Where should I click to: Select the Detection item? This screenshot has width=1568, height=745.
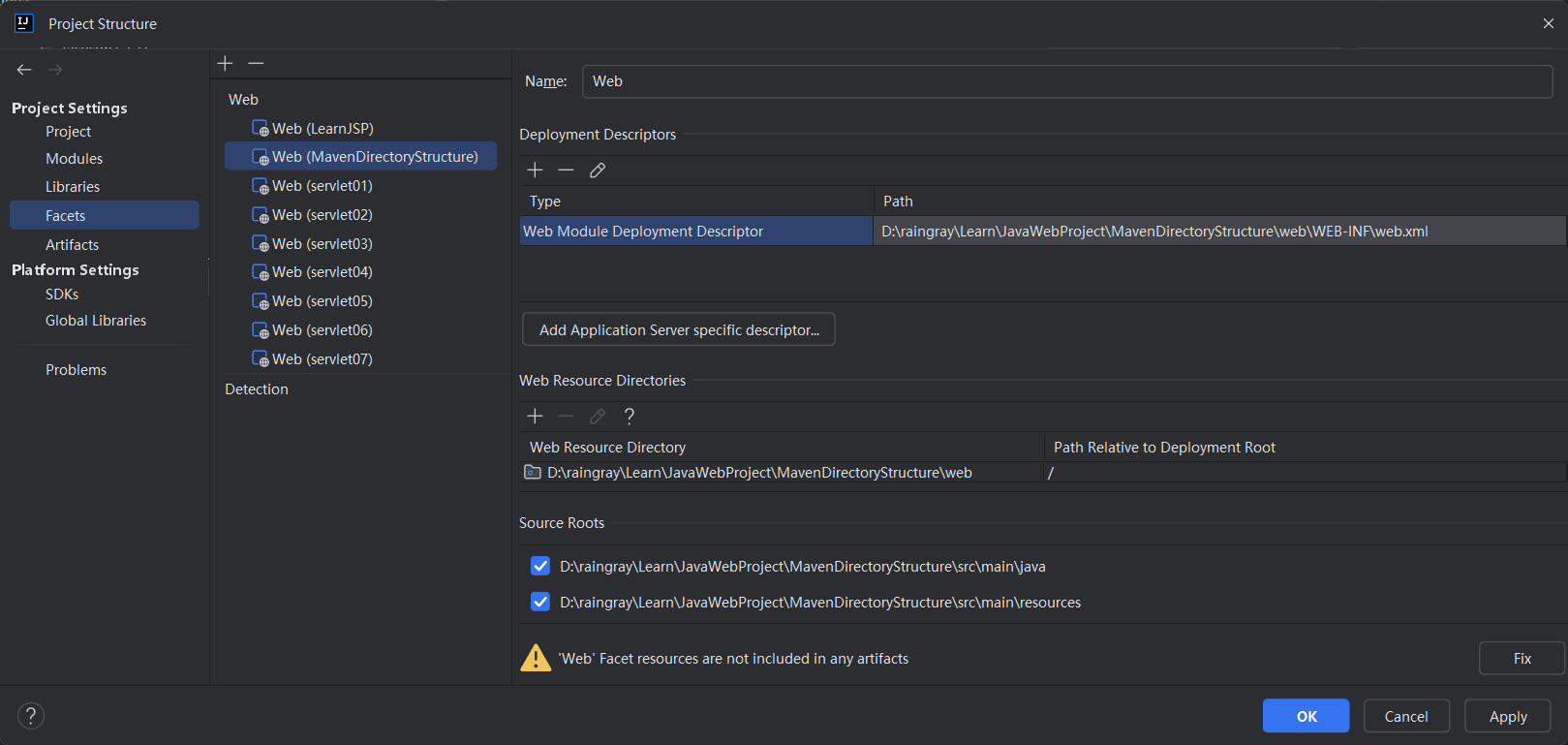click(257, 389)
